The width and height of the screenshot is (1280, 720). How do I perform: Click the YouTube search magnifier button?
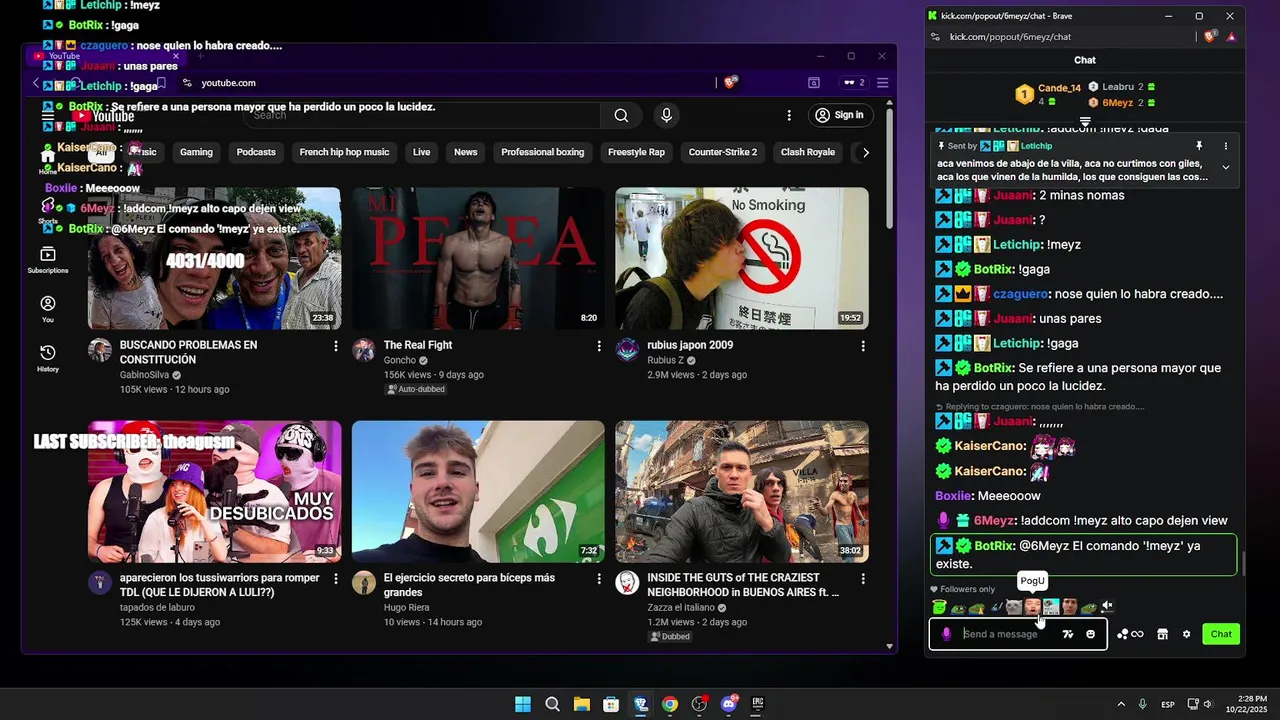point(621,115)
